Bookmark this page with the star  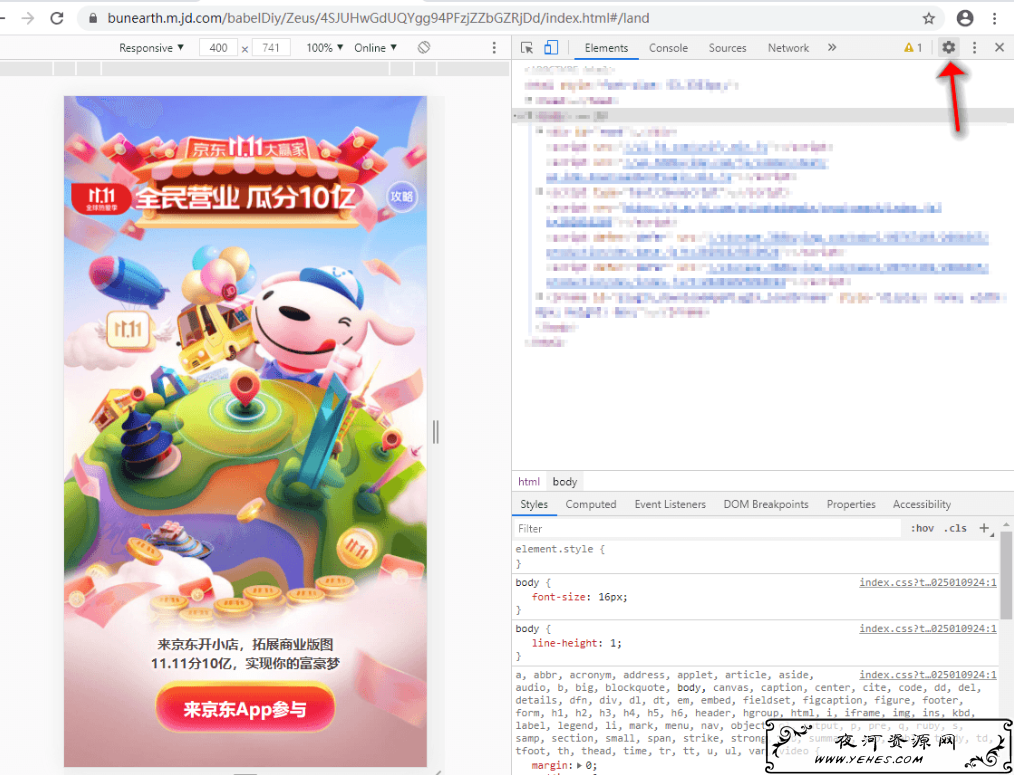929,18
